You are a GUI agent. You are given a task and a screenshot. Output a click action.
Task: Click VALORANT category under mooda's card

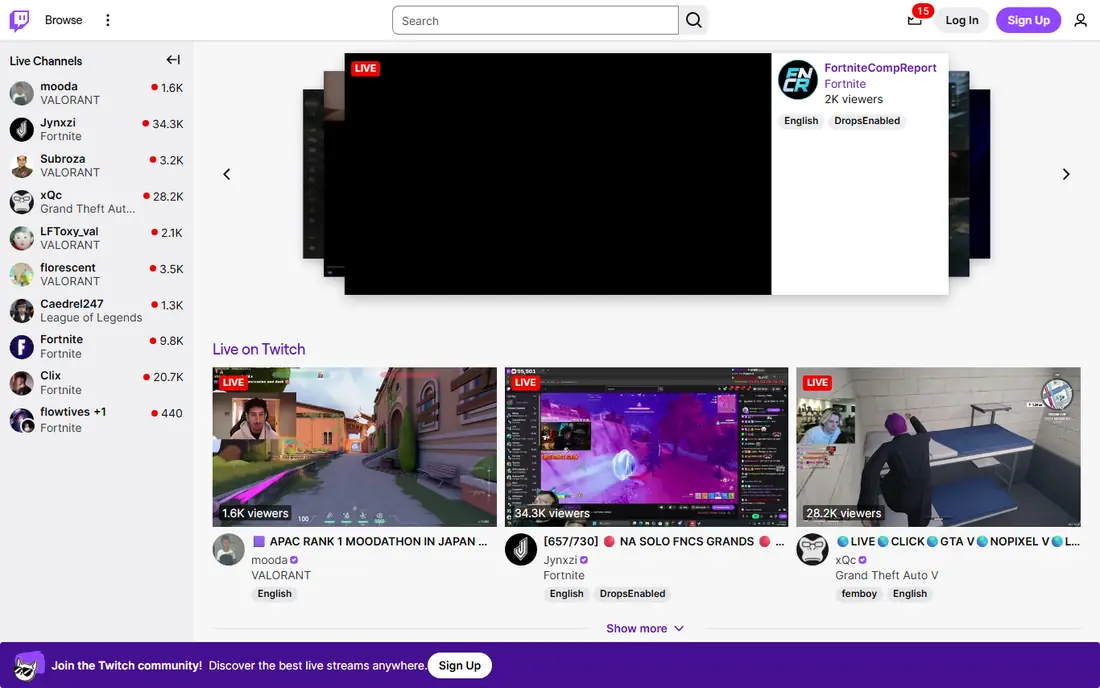point(281,575)
